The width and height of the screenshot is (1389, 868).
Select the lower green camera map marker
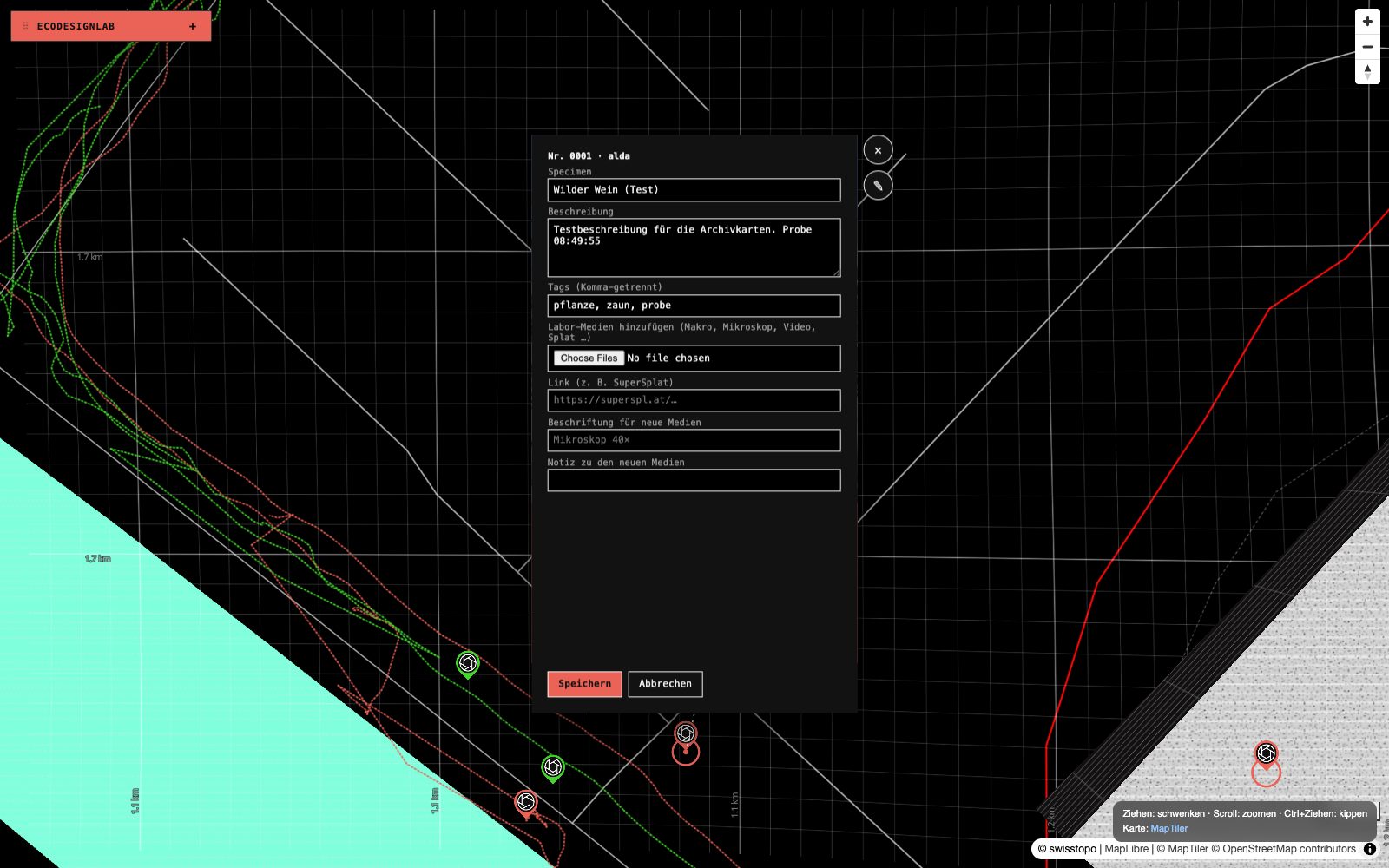(552, 768)
